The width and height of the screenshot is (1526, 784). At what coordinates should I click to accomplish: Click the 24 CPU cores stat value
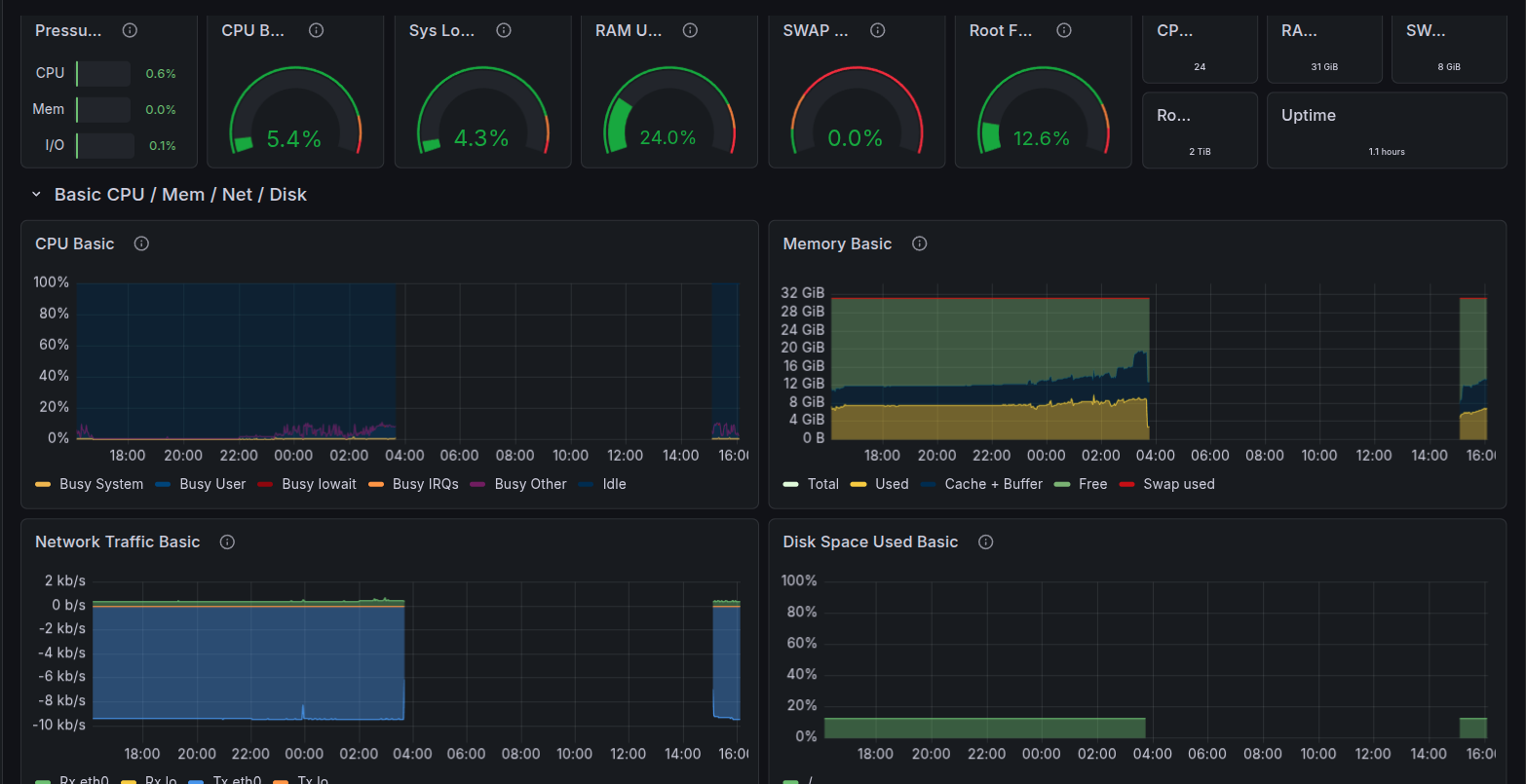(1200, 67)
